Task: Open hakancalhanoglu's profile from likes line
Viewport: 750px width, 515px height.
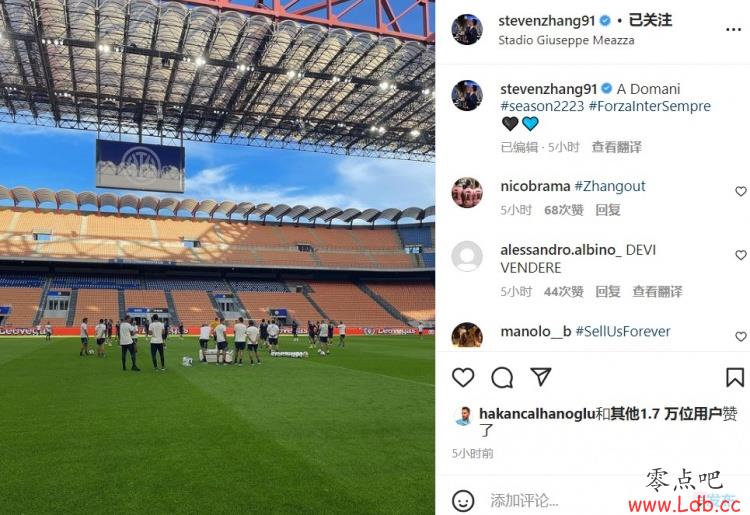Action: click(537, 414)
